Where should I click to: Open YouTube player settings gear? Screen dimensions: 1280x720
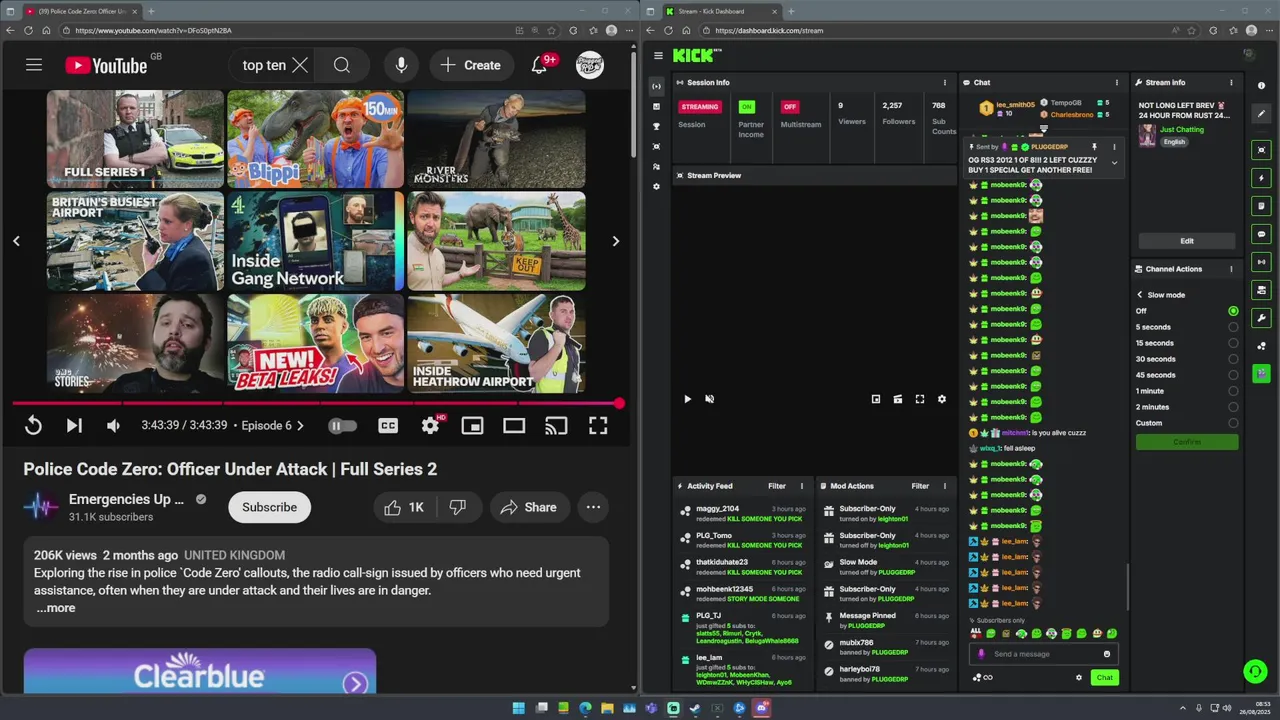tap(430, 426)
